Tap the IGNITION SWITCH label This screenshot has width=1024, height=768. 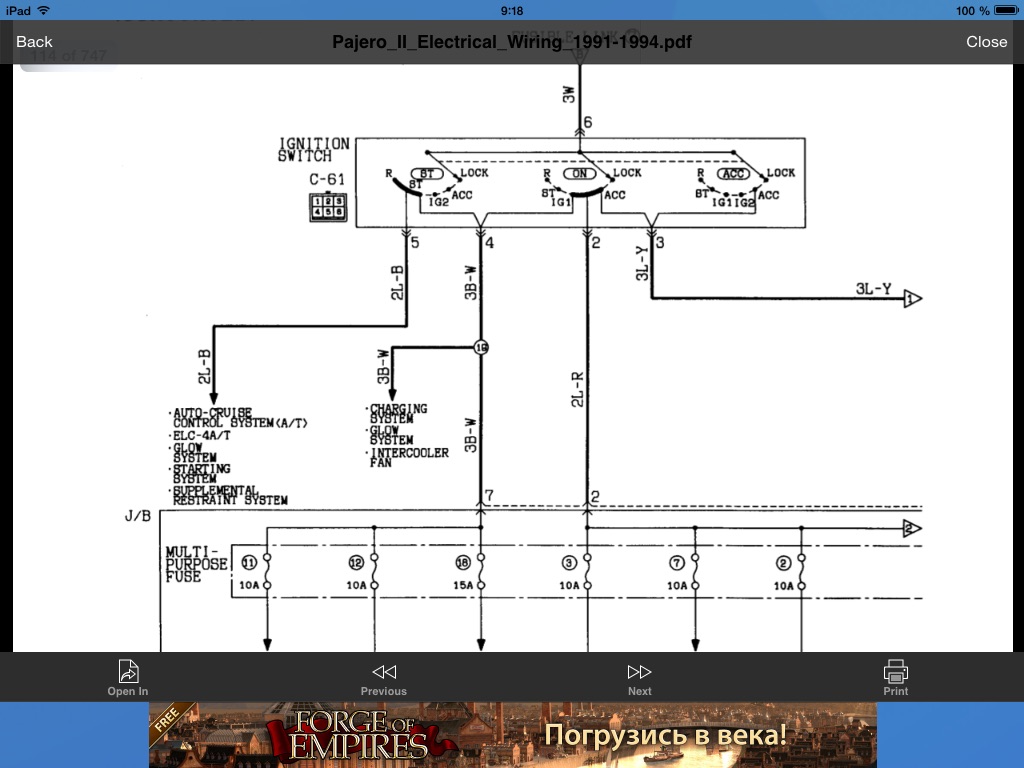coord(313,150)
